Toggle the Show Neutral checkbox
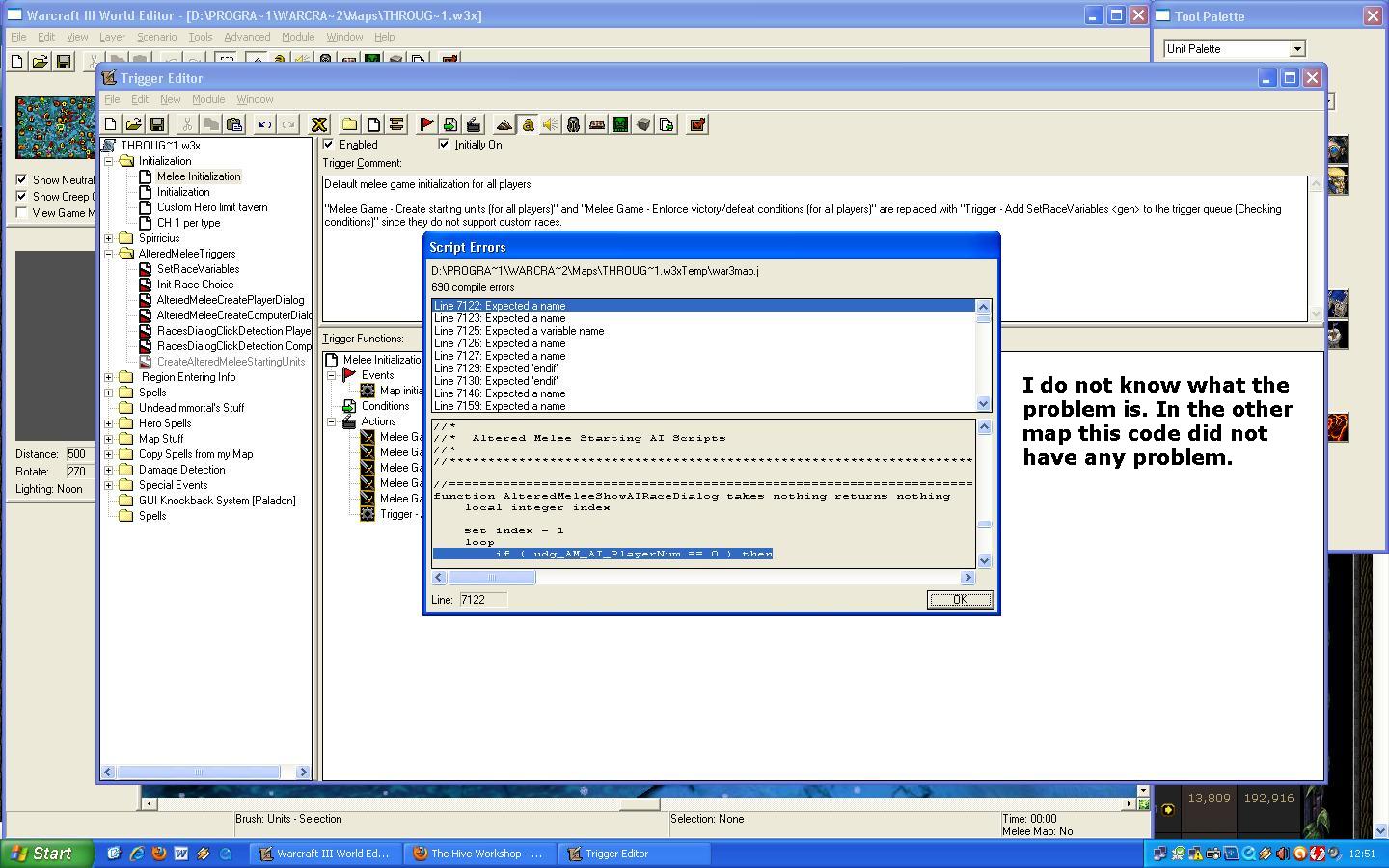Image resolution: width=1389 pixels, height=868 pixels. pyautogui.click(x=21, y=179)
